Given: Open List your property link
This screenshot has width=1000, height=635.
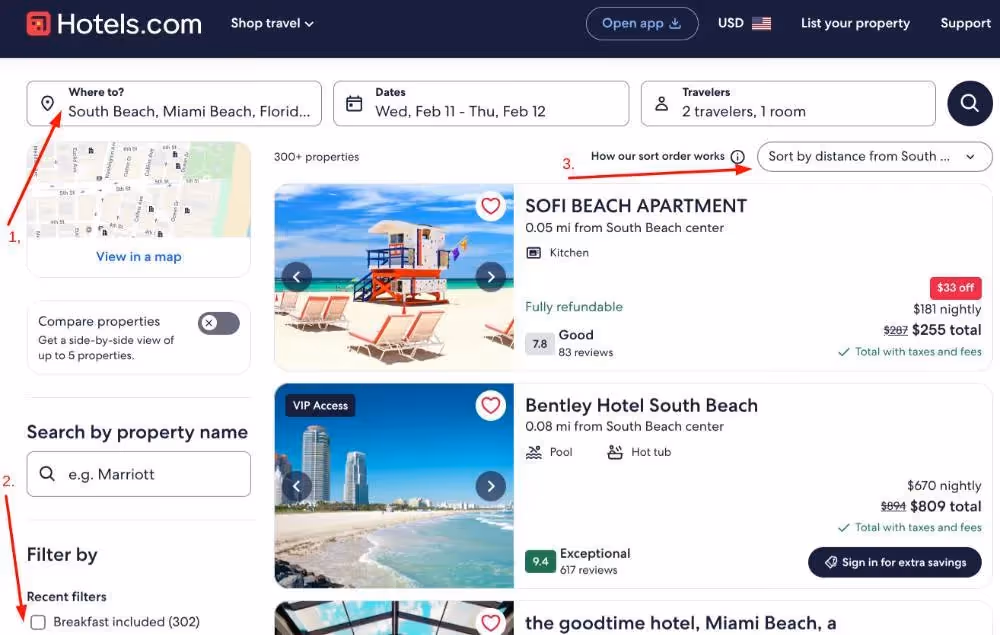Looking at the screenshot, I should click(x=855, y=24).
